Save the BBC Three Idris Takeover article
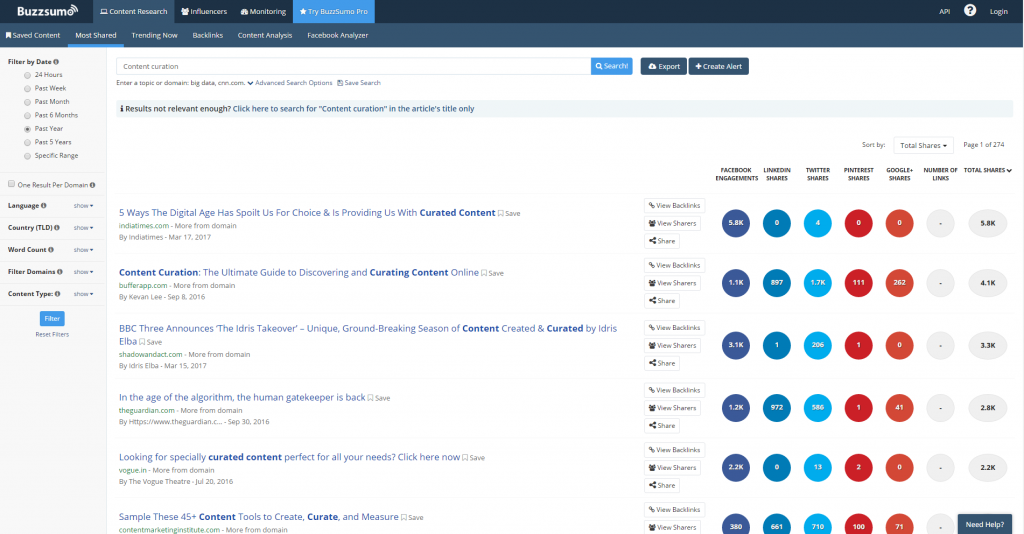1024x534 pixels. pyautogui.click(x=150, y=342)
